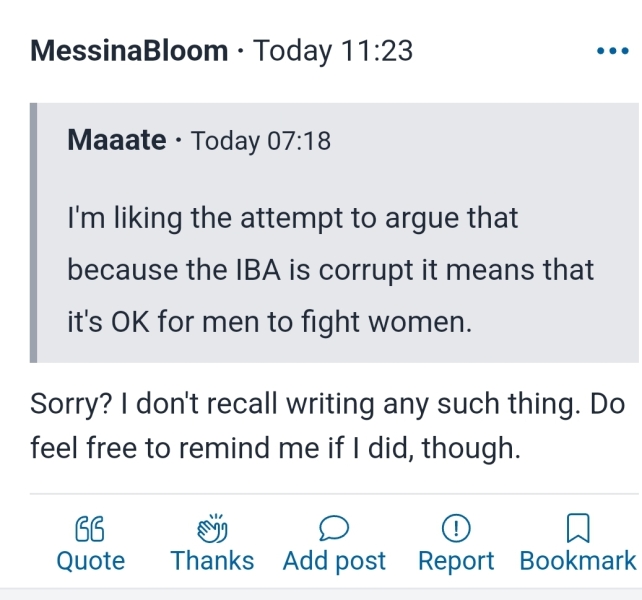Click the post timestamp Today 11:23
642x600 pixels.
coord(333,51)
